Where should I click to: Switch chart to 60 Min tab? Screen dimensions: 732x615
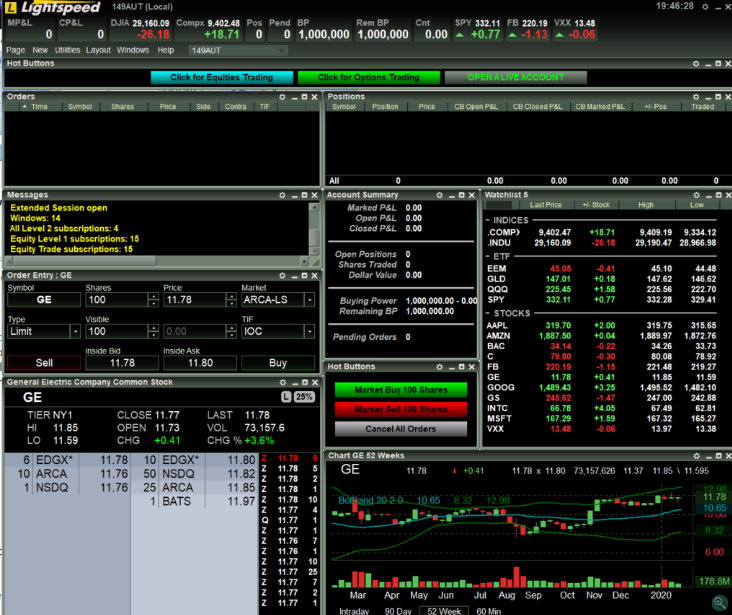click(488, 611)
